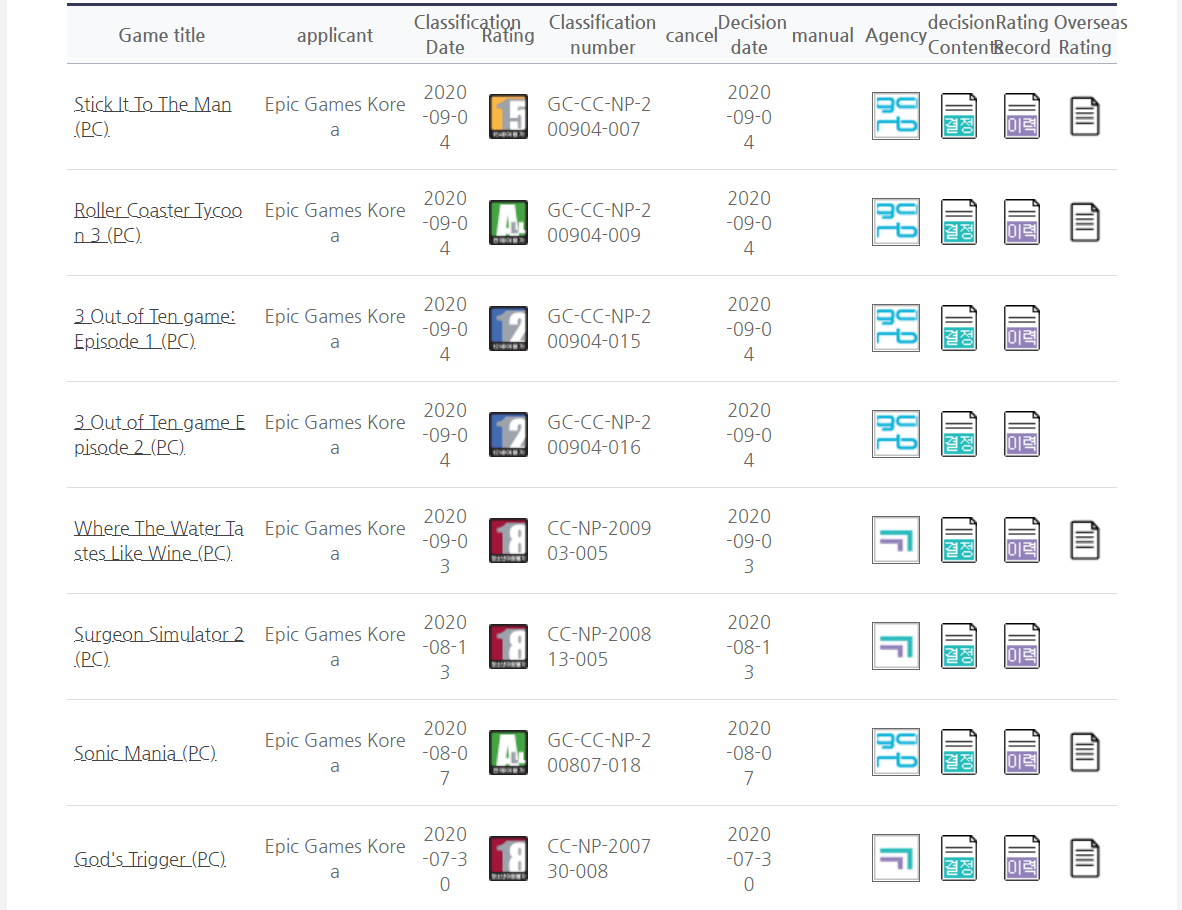
Task: Open decision content icon for Sonic Mania
Action: pyautogui.click(x=959, y=752)
